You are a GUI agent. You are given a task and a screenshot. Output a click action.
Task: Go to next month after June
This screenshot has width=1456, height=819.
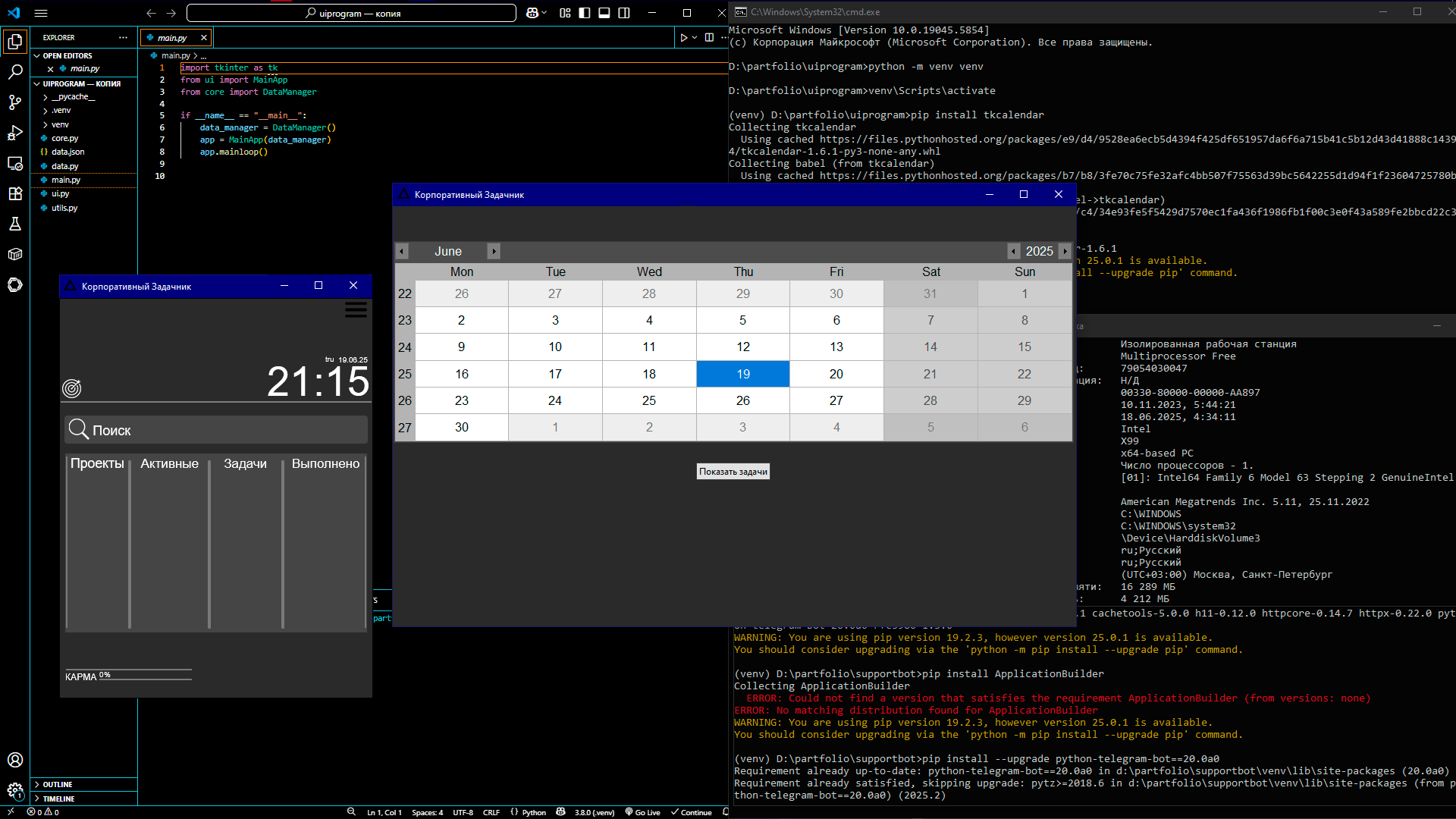pos(494,251)
